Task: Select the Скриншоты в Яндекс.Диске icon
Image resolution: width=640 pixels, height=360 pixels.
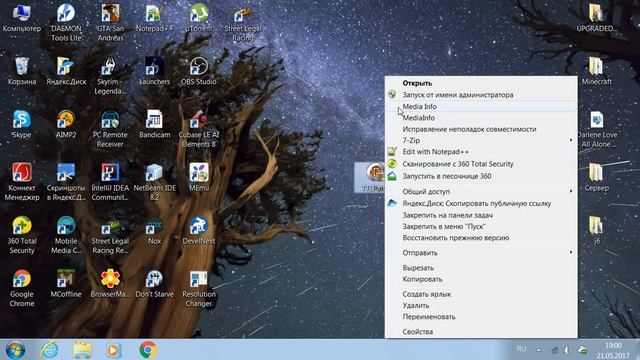Action: point(66,182)
